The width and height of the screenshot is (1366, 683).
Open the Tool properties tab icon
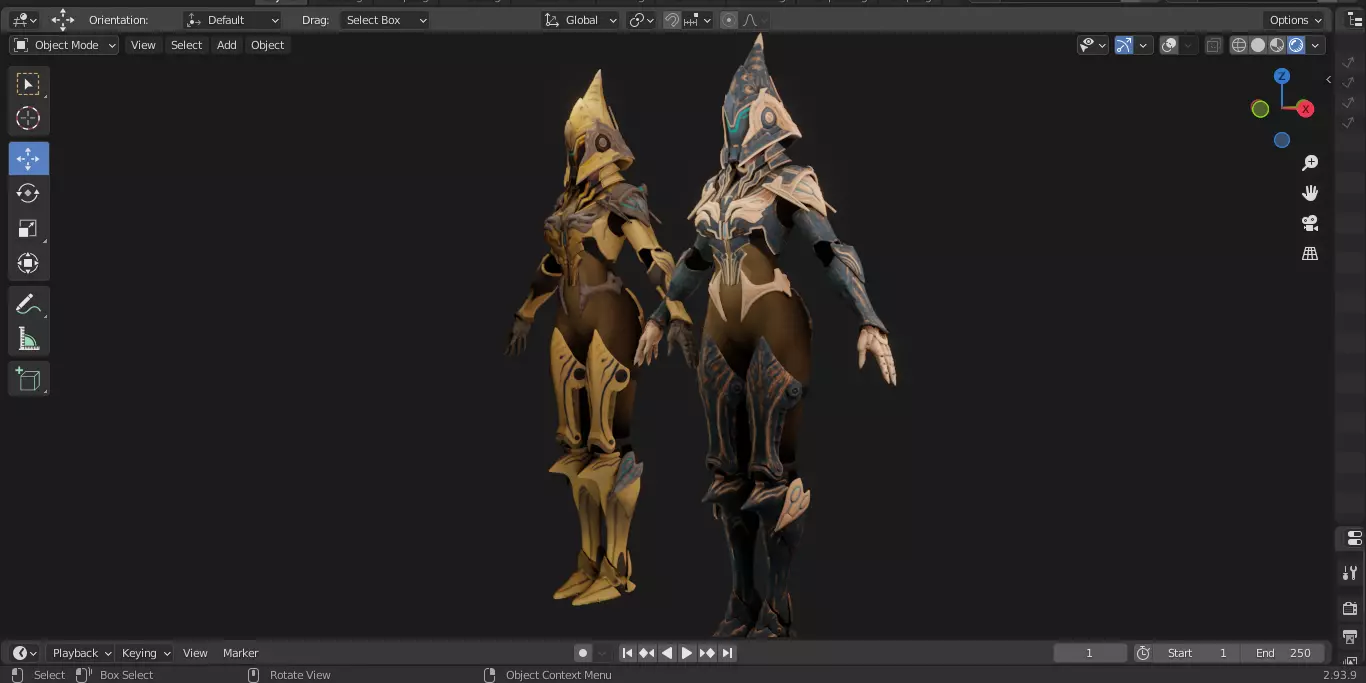coord(1351,573)
